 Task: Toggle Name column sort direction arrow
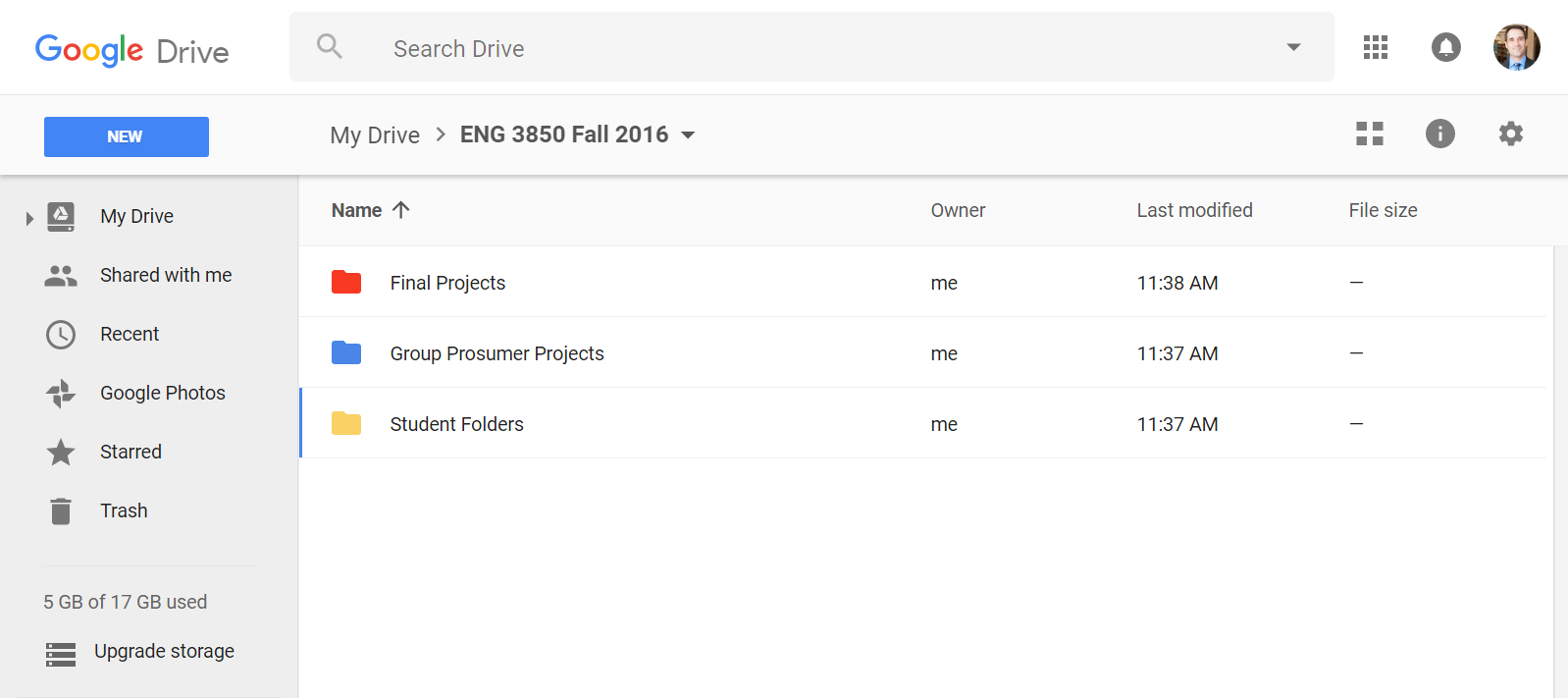pos(400,210)
